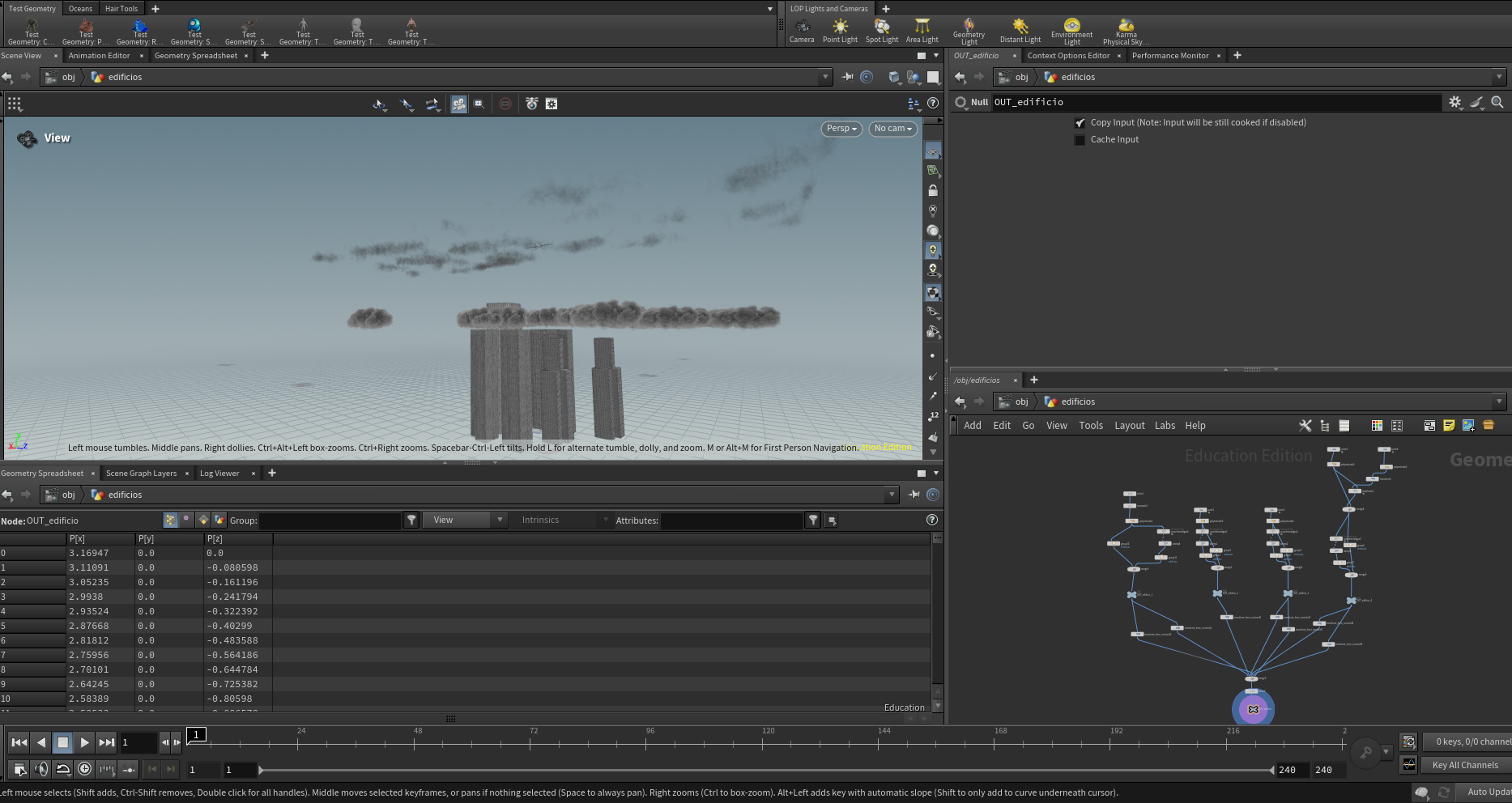Open the network color palette icon
This screenshot has height=803, width=1512.
point(1377,426)
